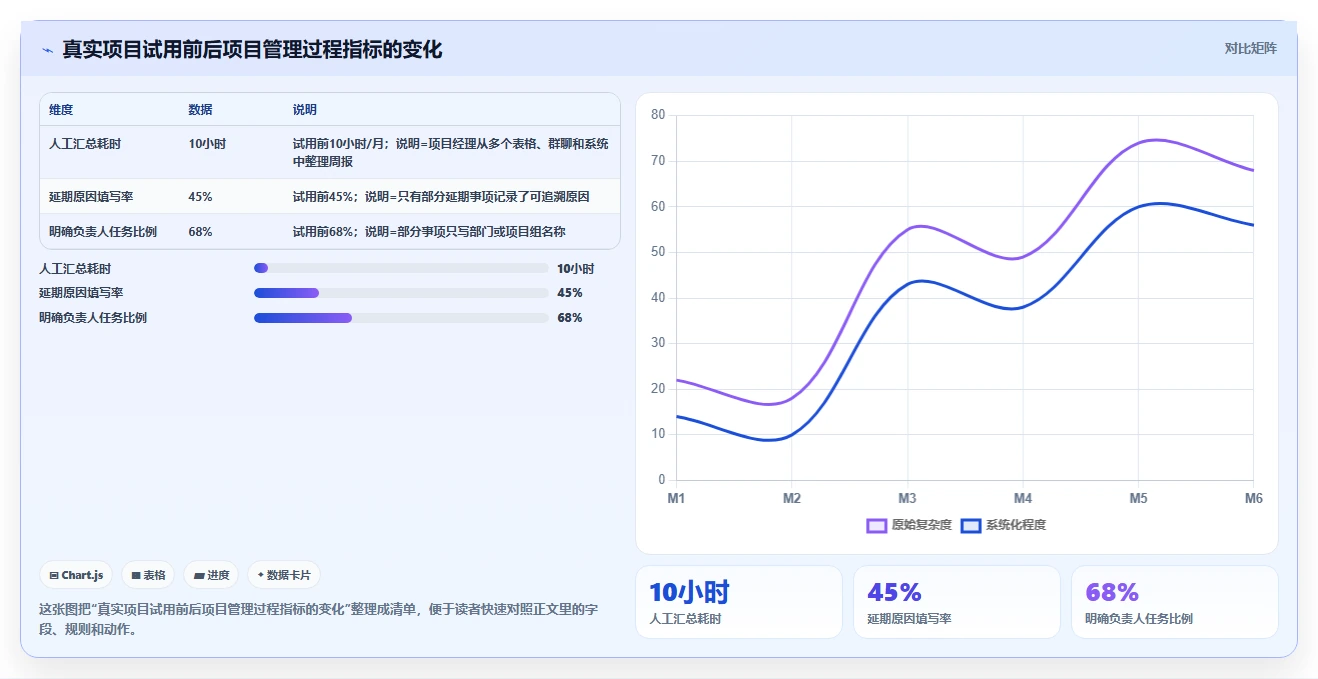Click the lightning icon beside the title

click(47, 50)
